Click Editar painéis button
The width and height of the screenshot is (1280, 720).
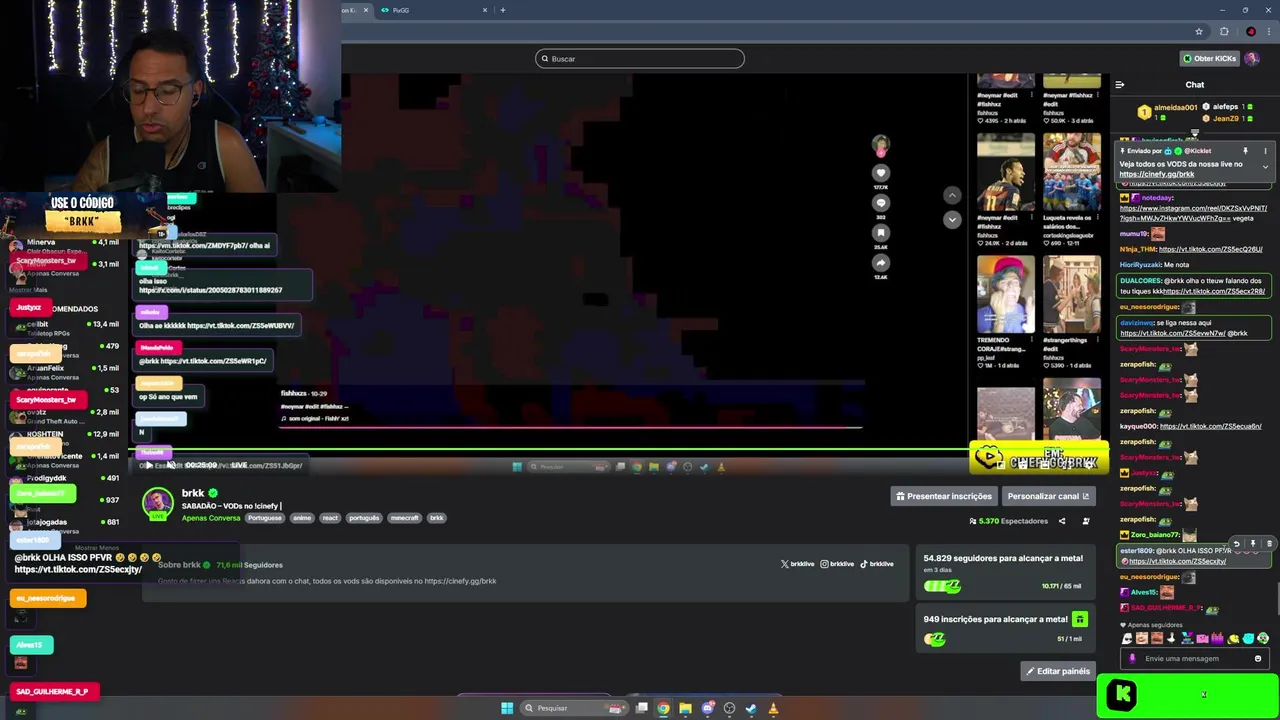tap(1058, 671)
